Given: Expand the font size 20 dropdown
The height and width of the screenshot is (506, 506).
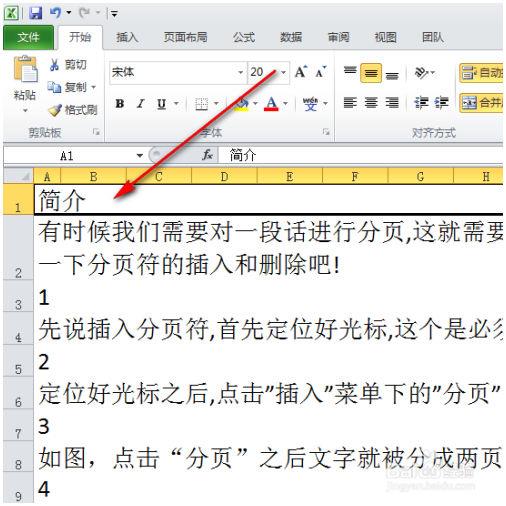Looking at the screenshot, I should 283,72.
